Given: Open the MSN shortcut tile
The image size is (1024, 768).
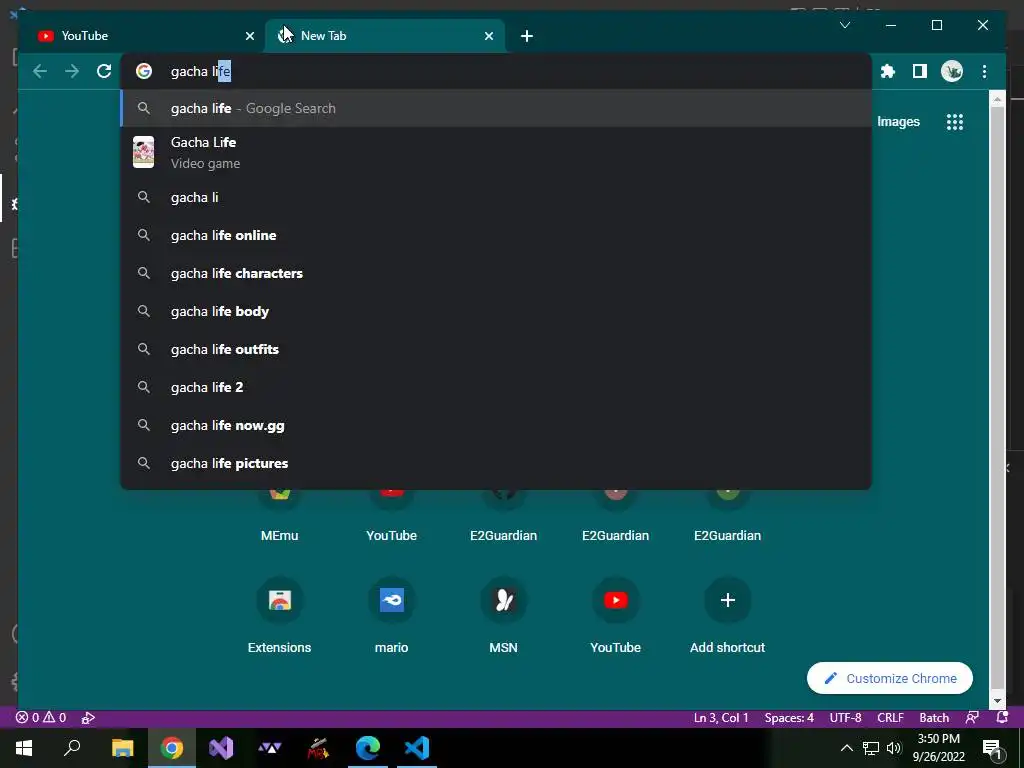Looking at the screenshot, I should [x=504, y=615].
